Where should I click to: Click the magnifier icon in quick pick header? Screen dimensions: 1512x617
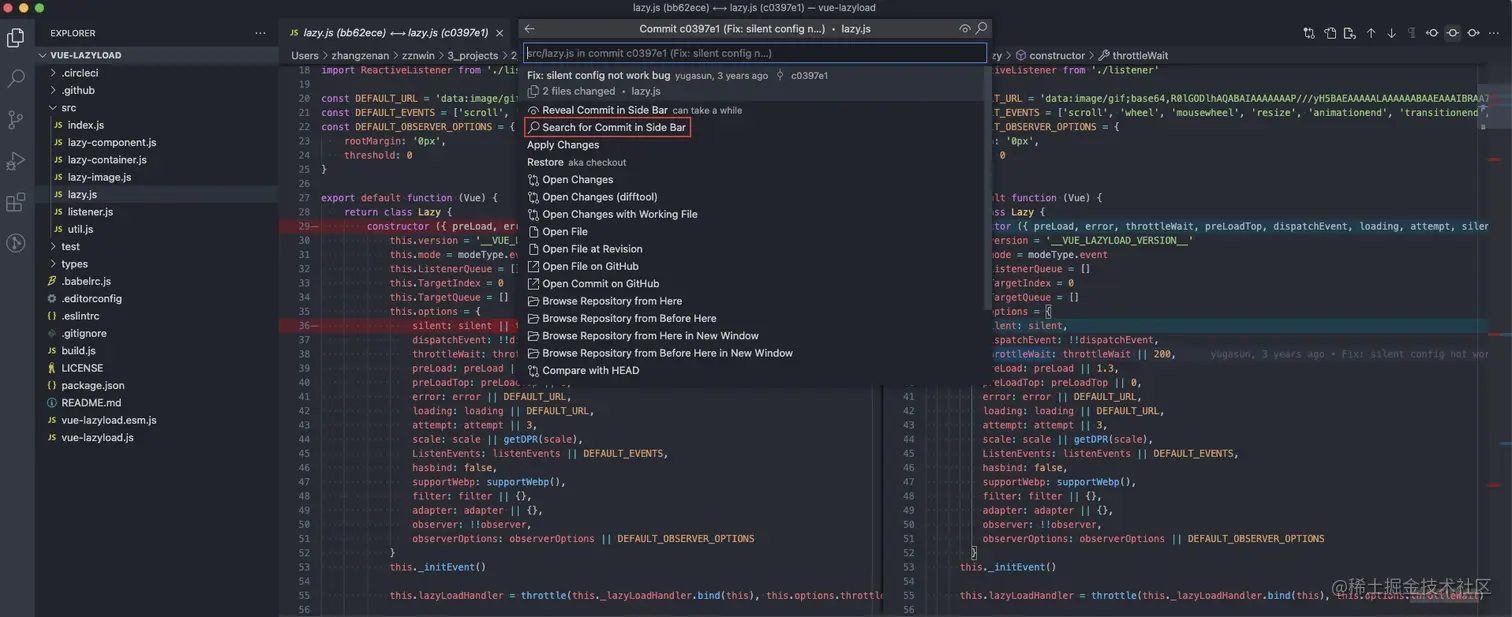coord(982,29)
